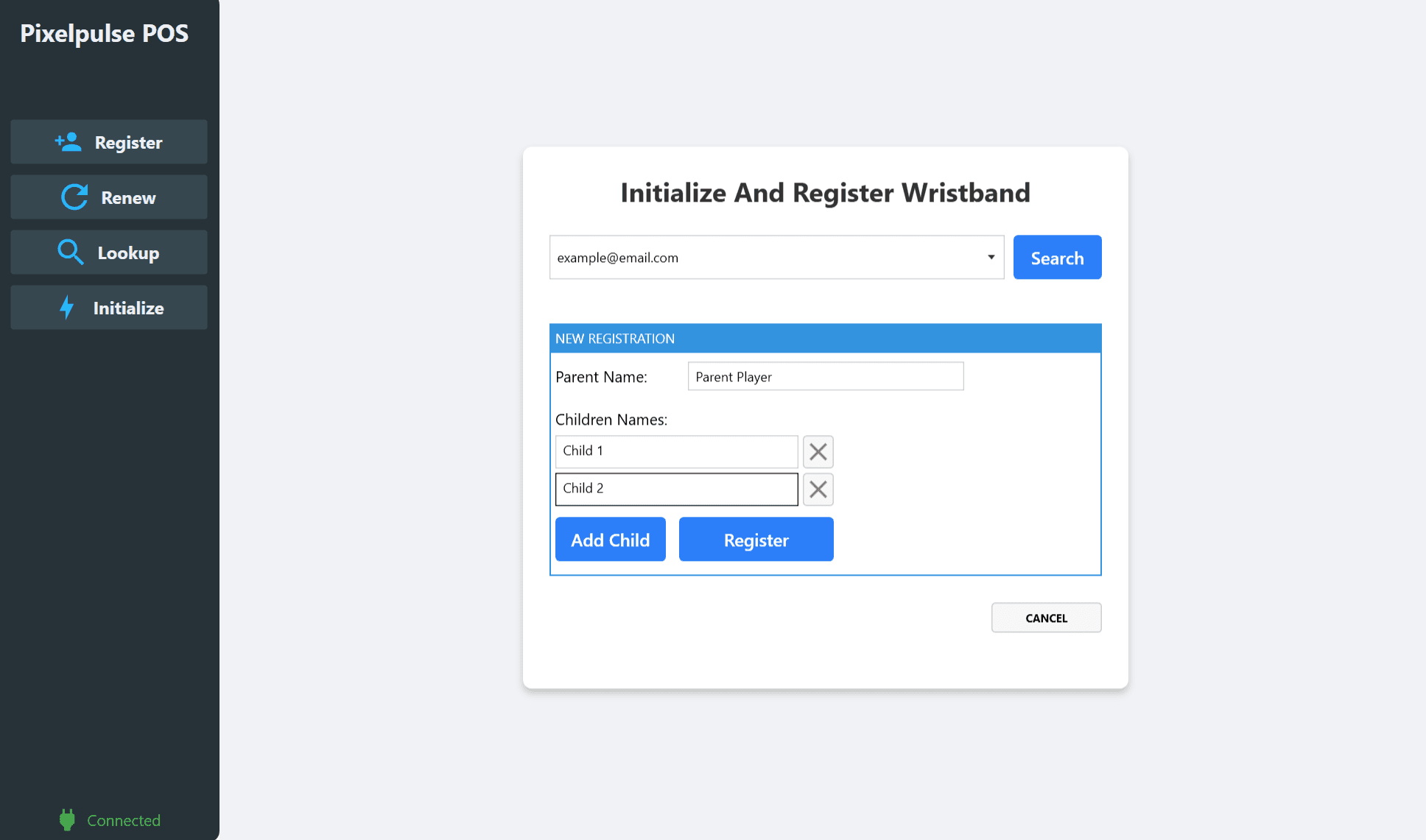Select the Parent Name input field
This screenshot has width=1426, height=840.
(x=825, y=376)
